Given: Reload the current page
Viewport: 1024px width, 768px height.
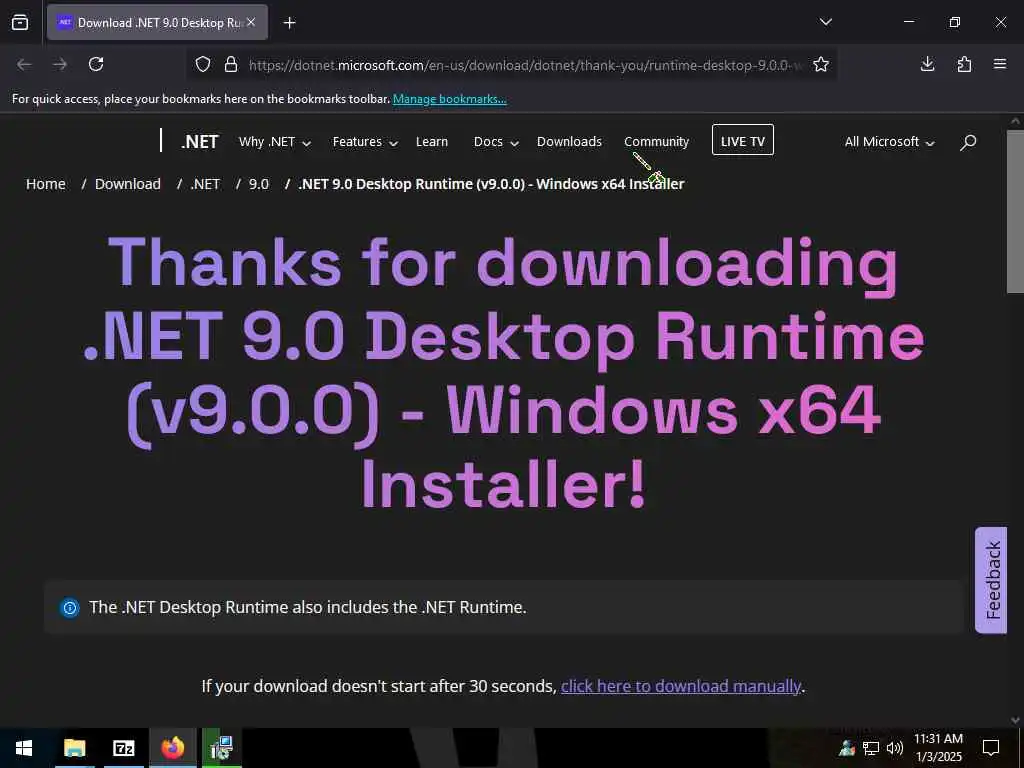Looking at the screenshot, I should (x=96, y=64).
